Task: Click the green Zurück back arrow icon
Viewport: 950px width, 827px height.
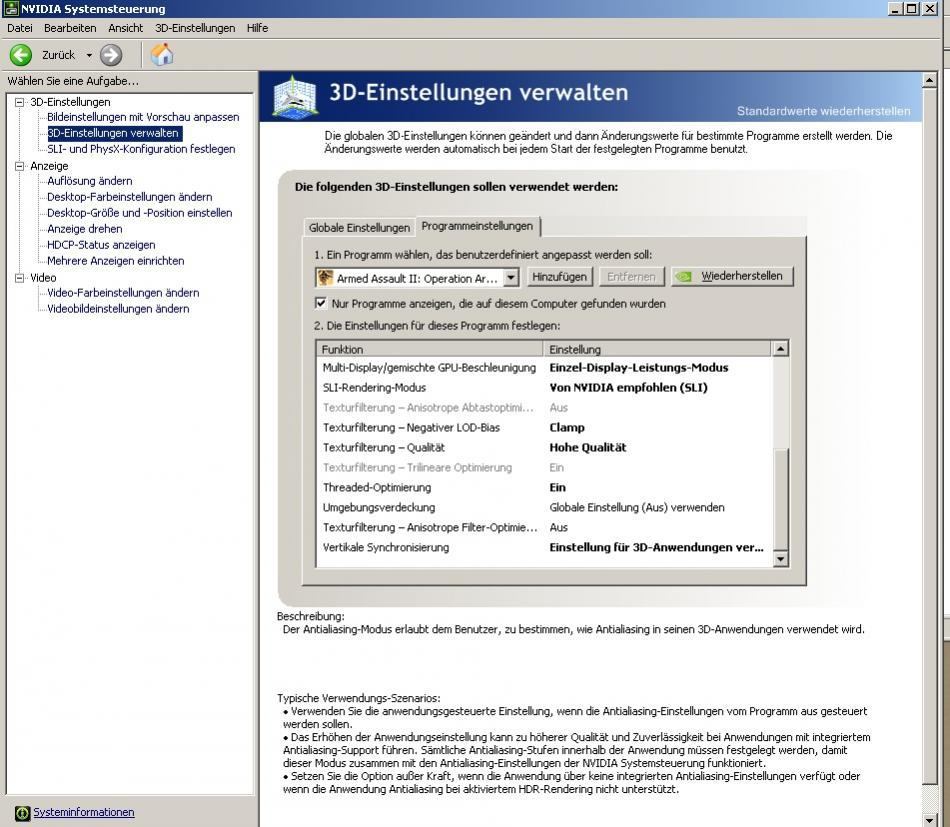Action: pos(21,55)
